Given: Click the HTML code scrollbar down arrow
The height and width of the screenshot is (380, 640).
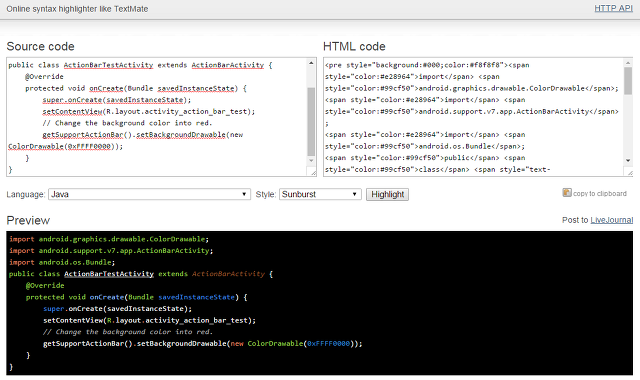Looking at the screenshot, I should [x=628, y=160].
